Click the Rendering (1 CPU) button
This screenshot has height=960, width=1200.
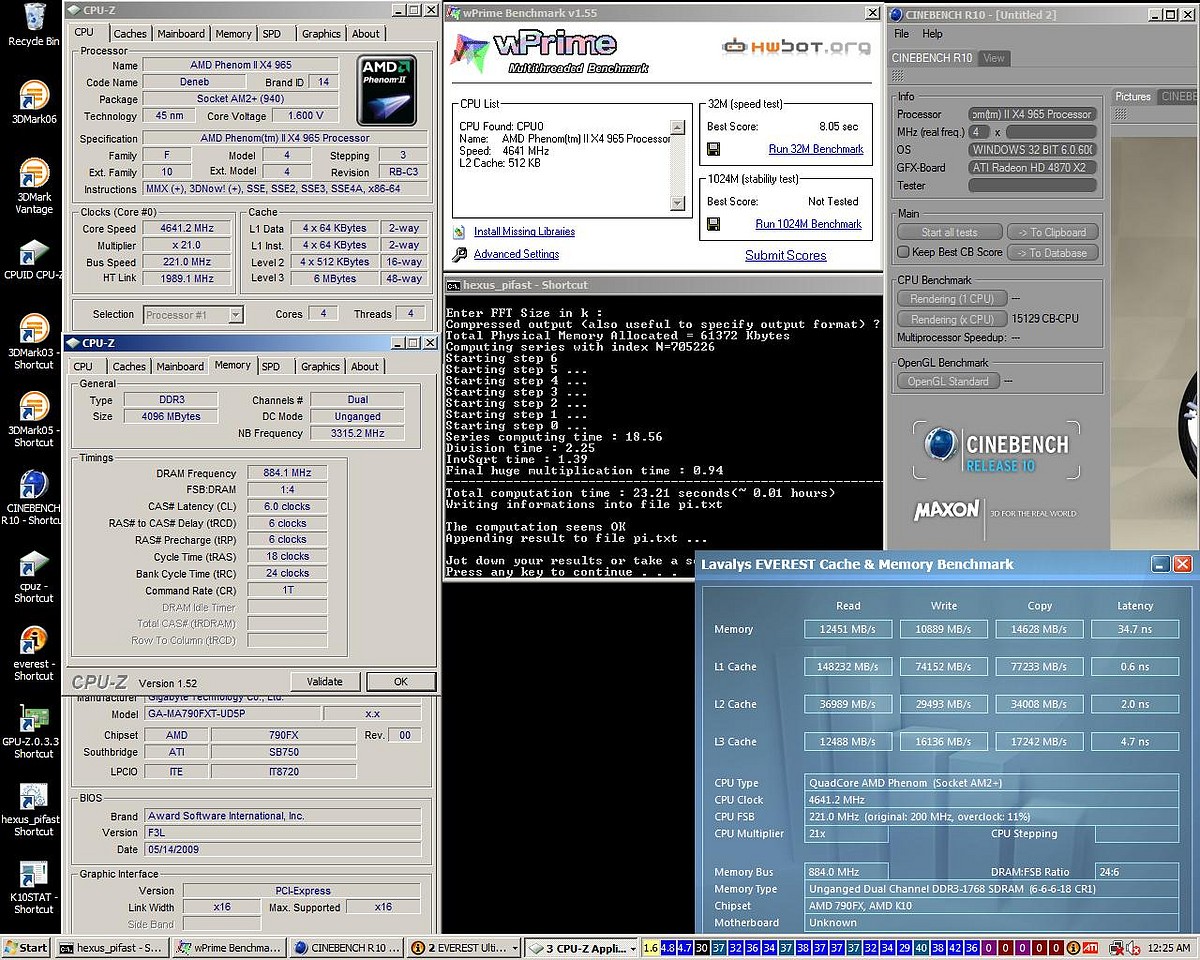point(952,298)
